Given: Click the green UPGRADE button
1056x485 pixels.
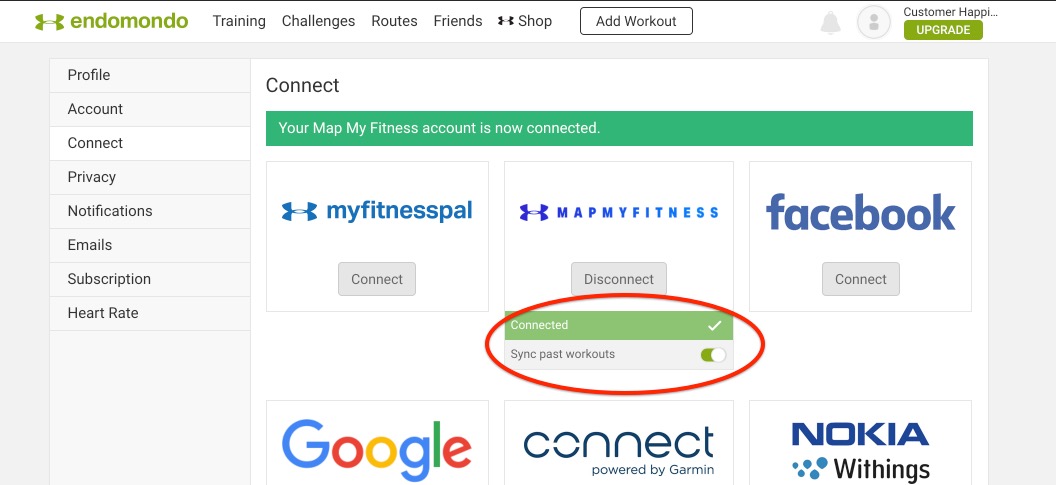Looking at the screenshot, I should pos(943,30).
